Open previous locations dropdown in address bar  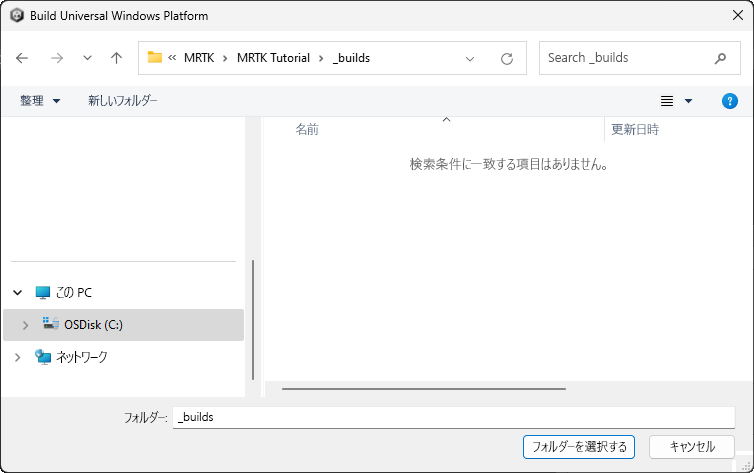click(470, 59)
